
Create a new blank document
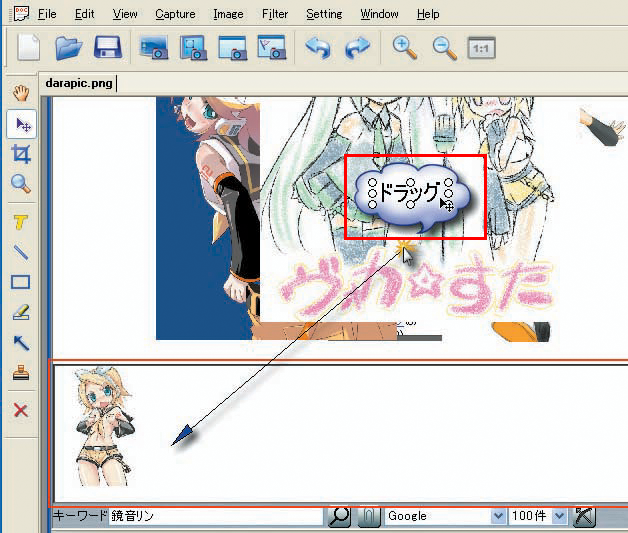click(x=28, y=47)
